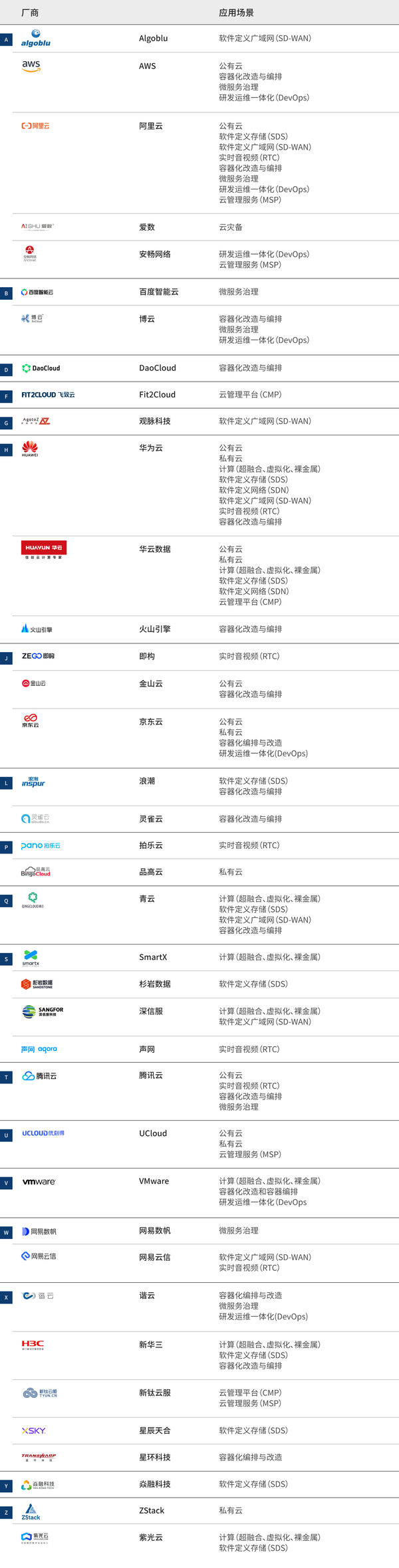Click the DaoCloud logo

tap(41, 368)
